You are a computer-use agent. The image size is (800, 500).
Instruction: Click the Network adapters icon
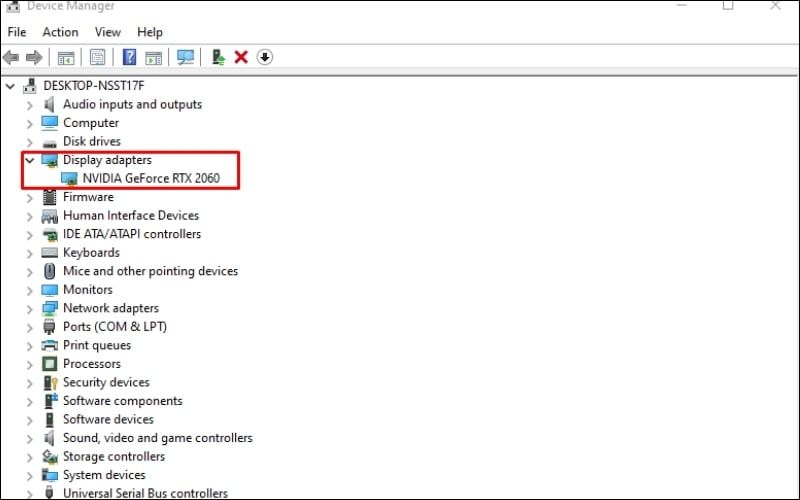coord(49,308)
